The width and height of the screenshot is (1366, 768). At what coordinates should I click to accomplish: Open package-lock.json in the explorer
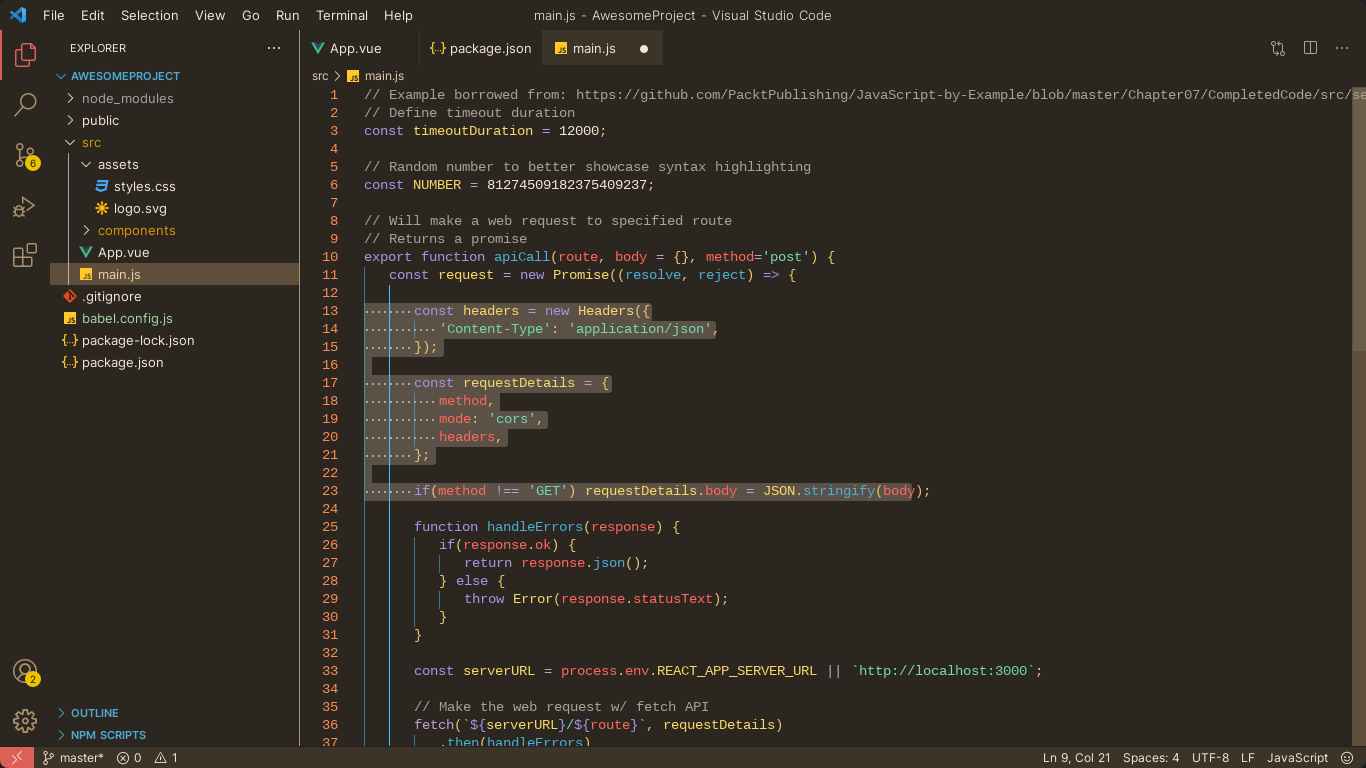[x=129, y=340]
